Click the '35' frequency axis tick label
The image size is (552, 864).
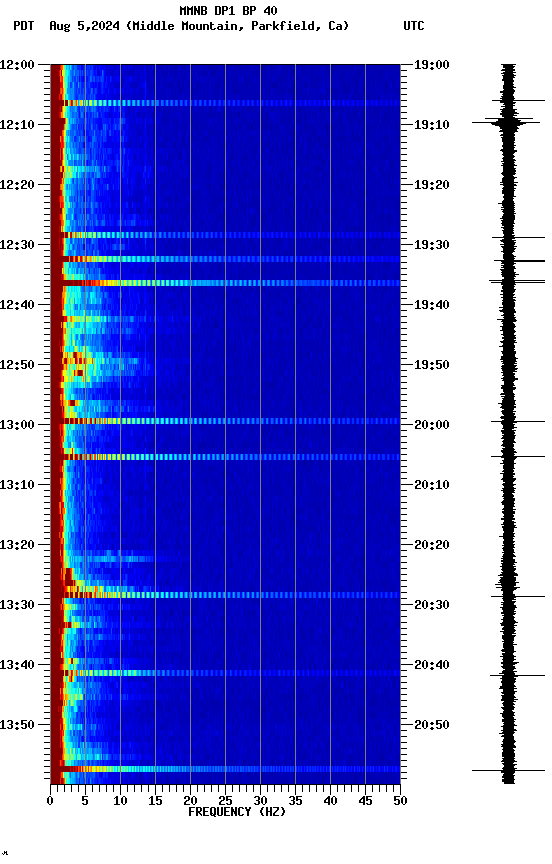point(295,801)
